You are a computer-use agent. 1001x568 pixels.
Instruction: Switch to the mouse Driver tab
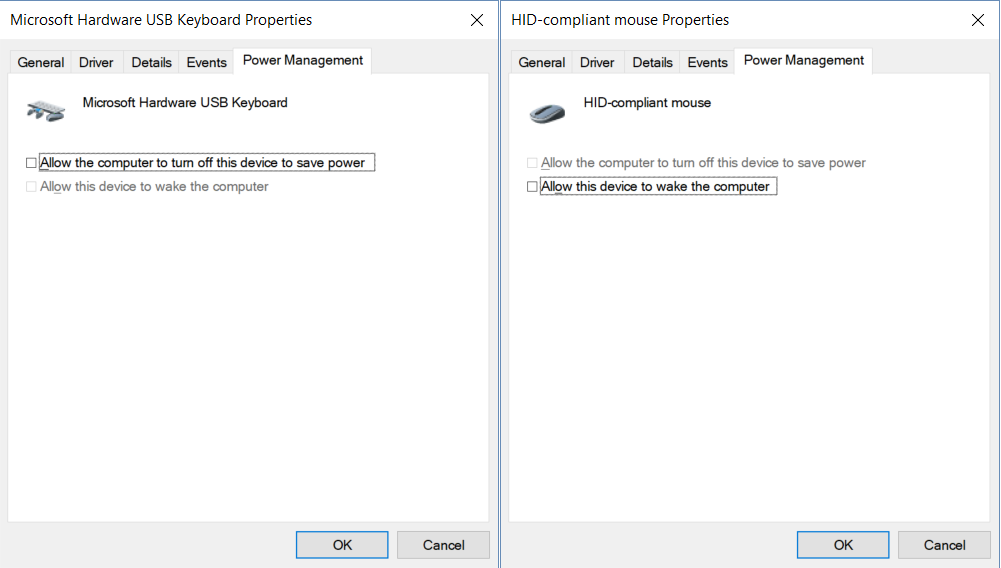click(597, 63)
